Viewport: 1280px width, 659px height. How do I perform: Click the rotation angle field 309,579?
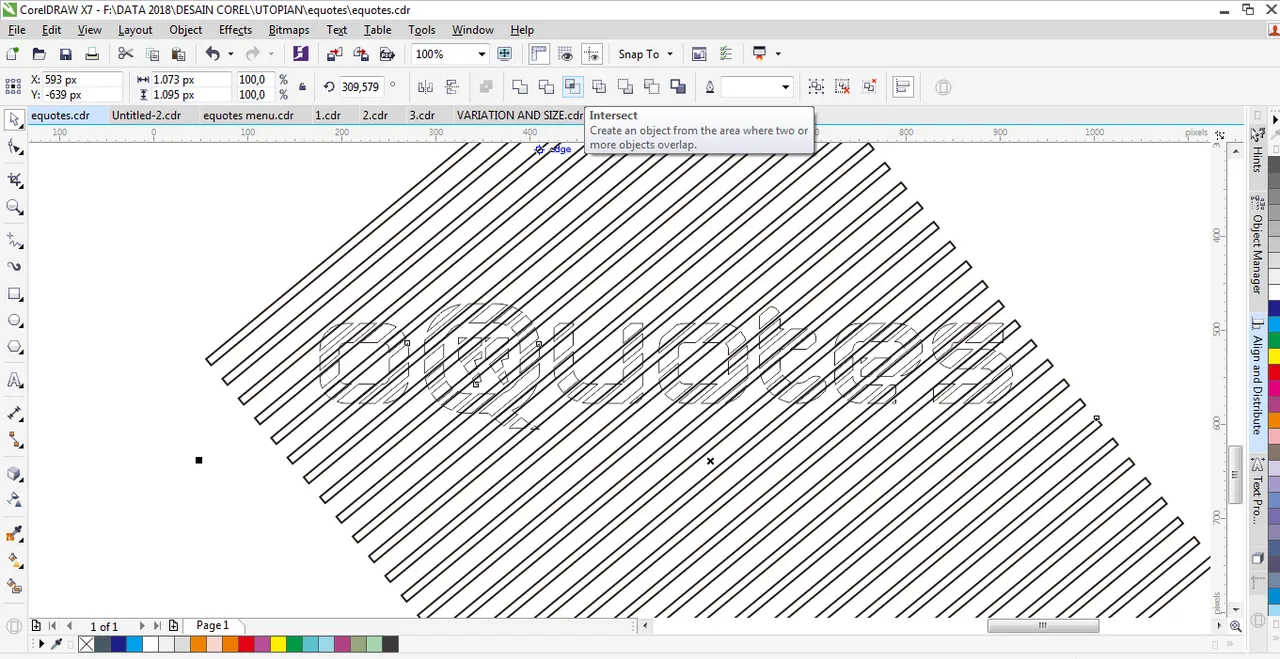click(362, 87)
